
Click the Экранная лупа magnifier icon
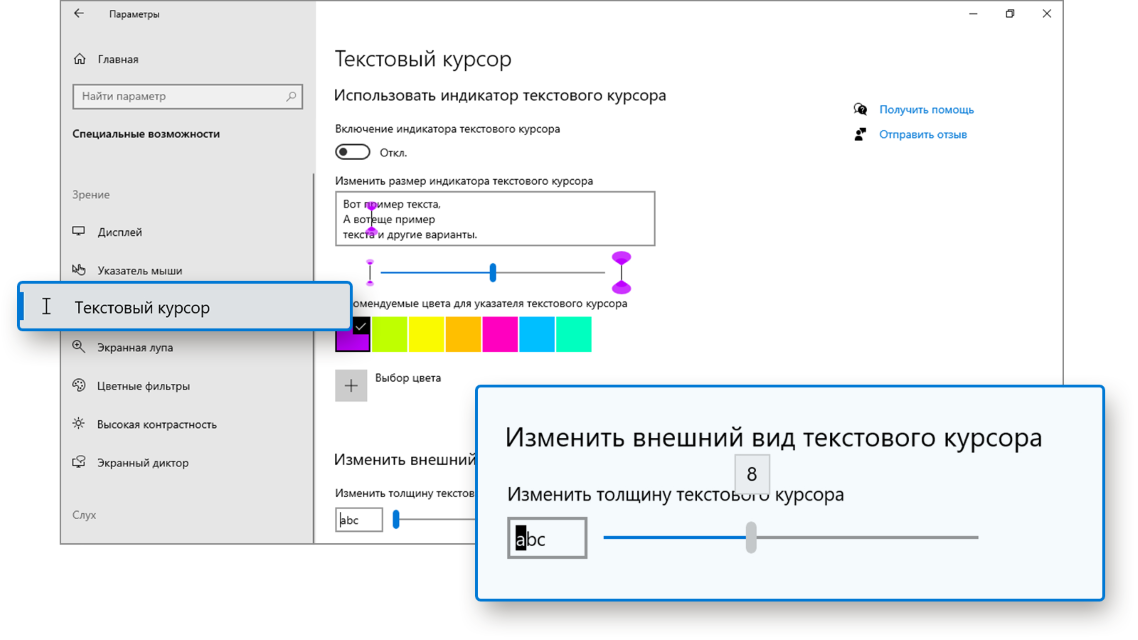pos(79,347)
